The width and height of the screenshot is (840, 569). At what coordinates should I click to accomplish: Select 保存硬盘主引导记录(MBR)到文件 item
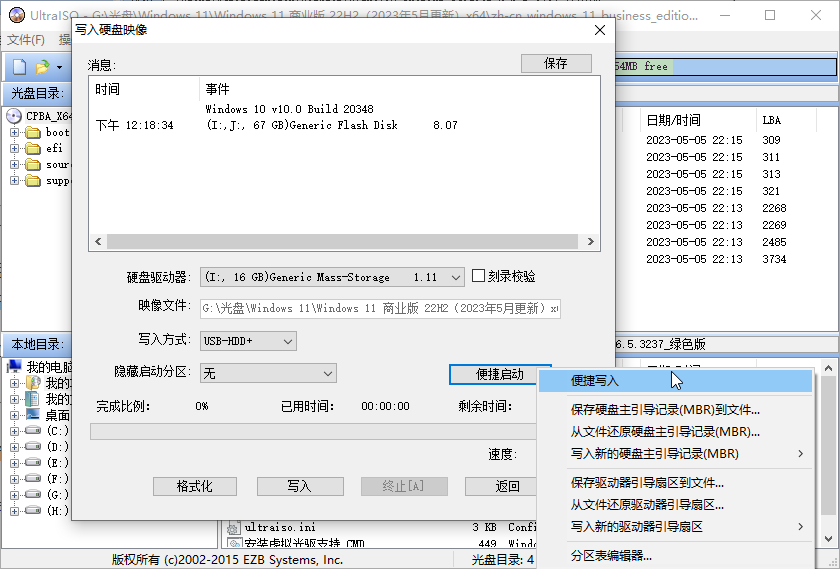pyautogui.click(x=675, y=410)
